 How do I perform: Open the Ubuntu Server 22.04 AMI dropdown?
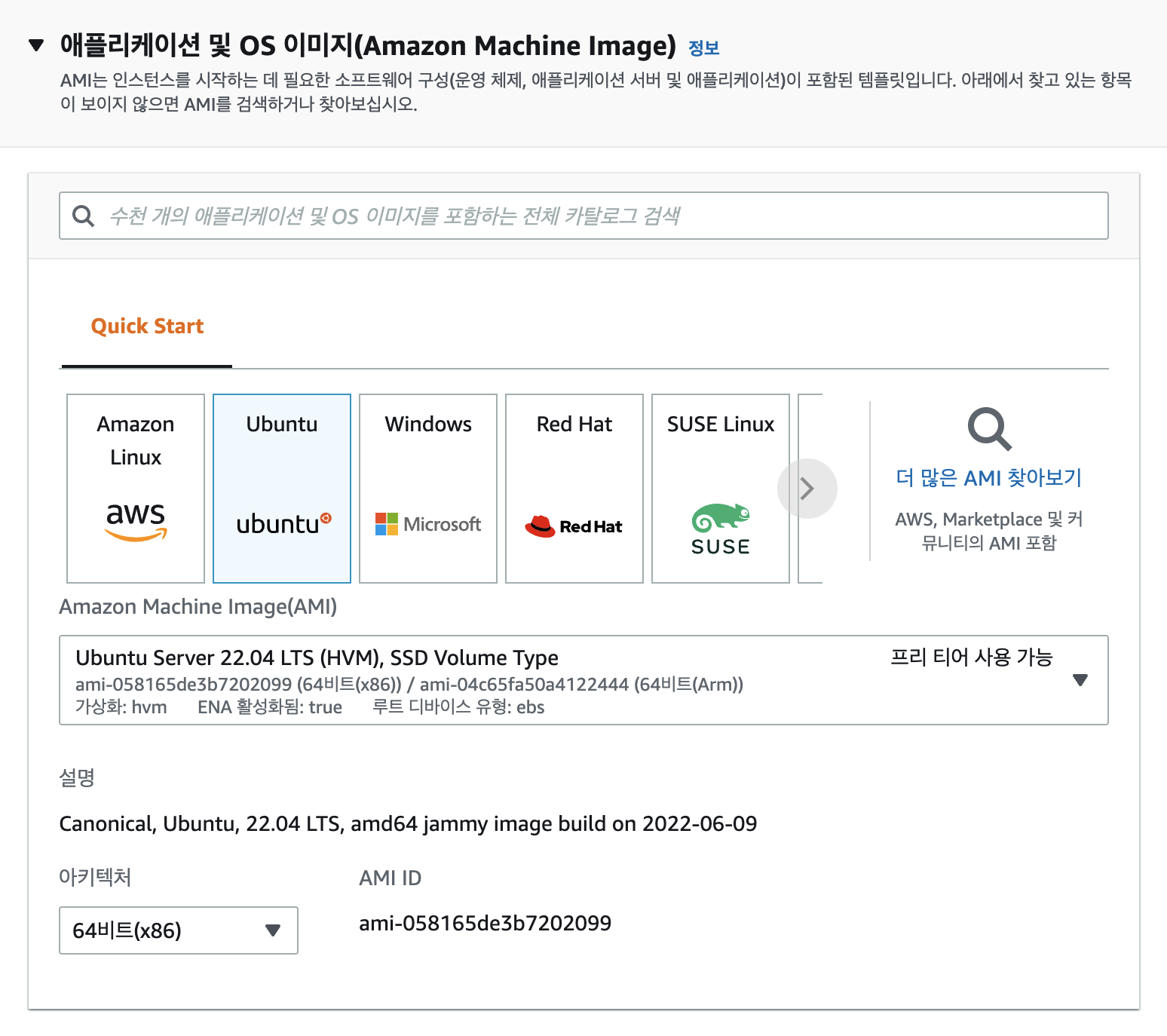pyautogui.click(x=1080, y=680)
